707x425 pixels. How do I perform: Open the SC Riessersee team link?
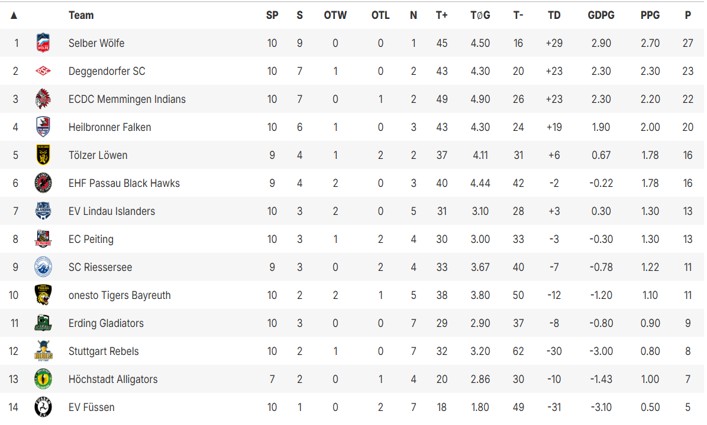(100, 267)
